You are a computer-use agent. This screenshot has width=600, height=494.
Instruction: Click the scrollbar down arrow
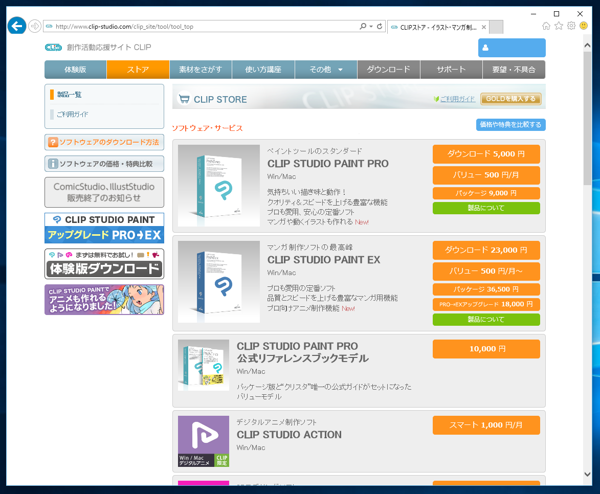click(x=587, y=474)
